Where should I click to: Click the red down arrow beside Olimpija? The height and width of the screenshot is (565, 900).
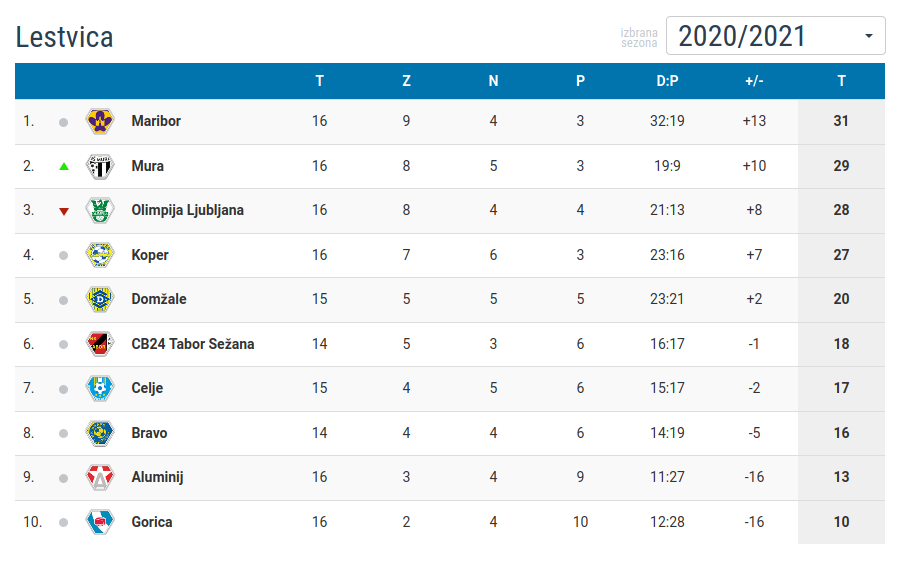point(64,211)
